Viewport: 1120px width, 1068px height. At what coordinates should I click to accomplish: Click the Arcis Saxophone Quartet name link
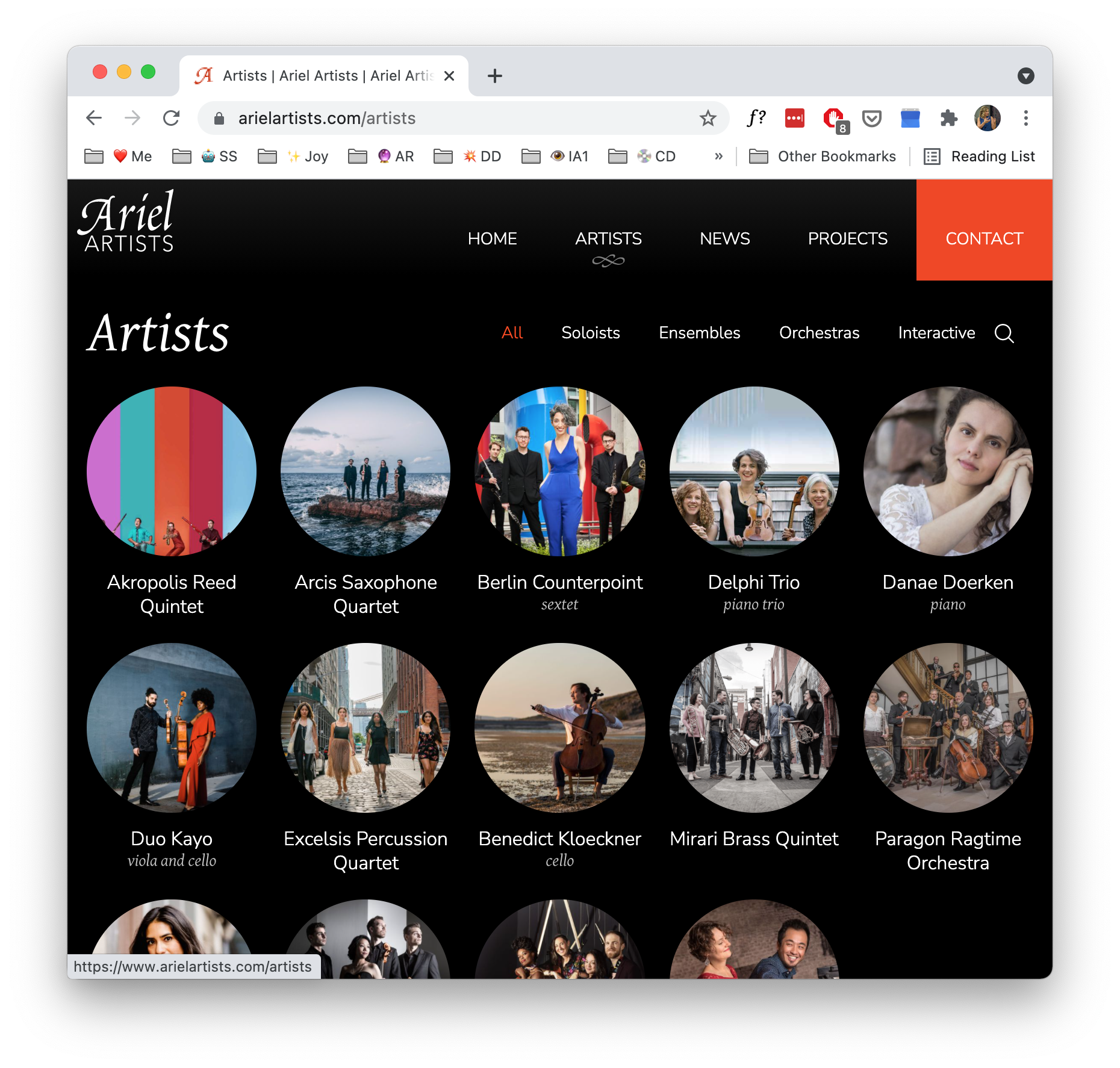366,594
